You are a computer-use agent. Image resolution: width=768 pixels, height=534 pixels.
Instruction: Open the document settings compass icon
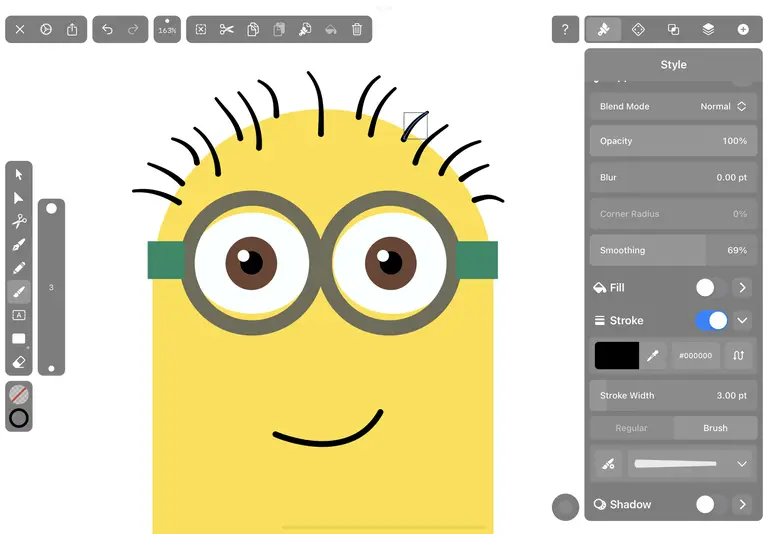tap(46, 29)
